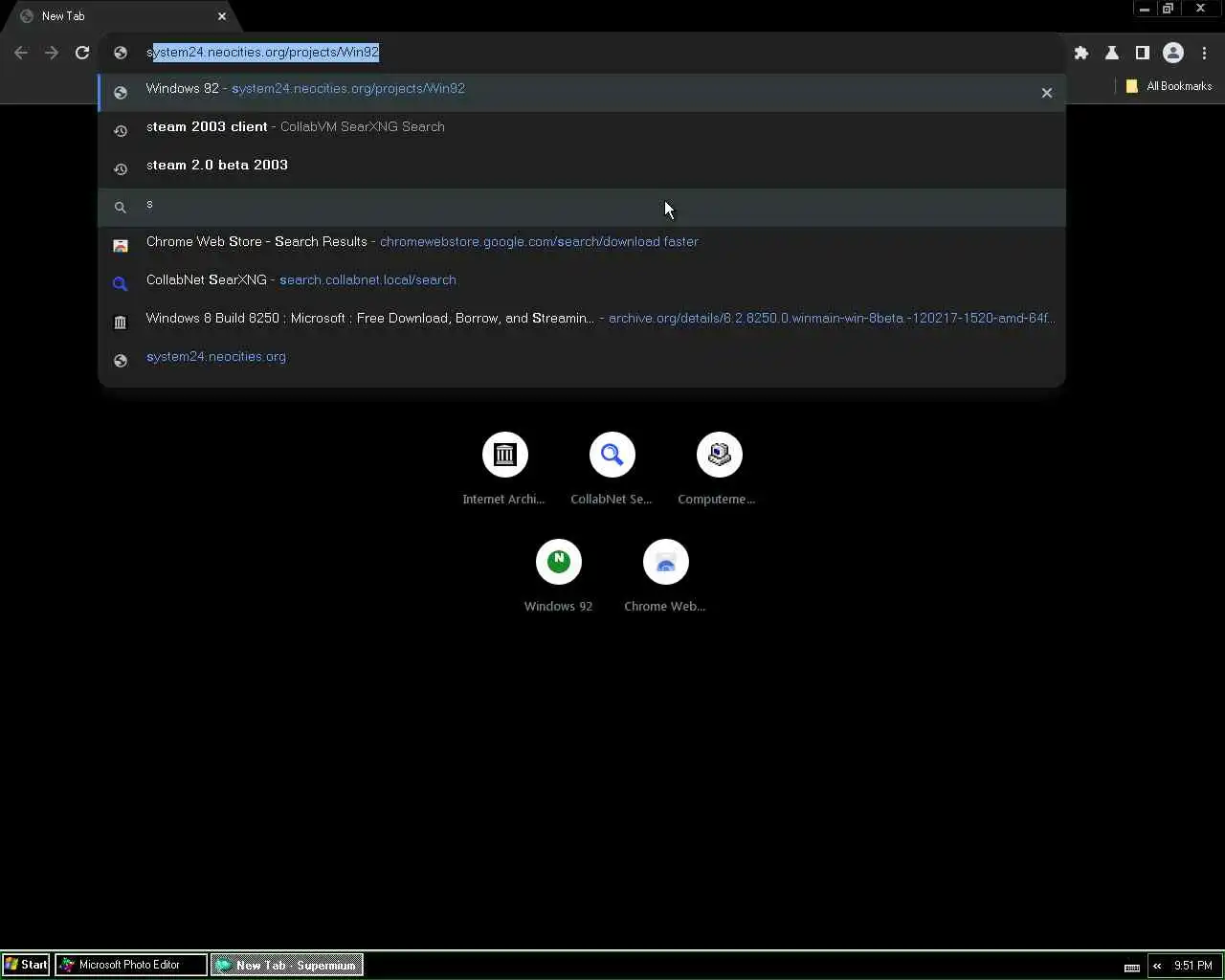Open the Internet Archive shortcut tile

[x=504, y=468]
